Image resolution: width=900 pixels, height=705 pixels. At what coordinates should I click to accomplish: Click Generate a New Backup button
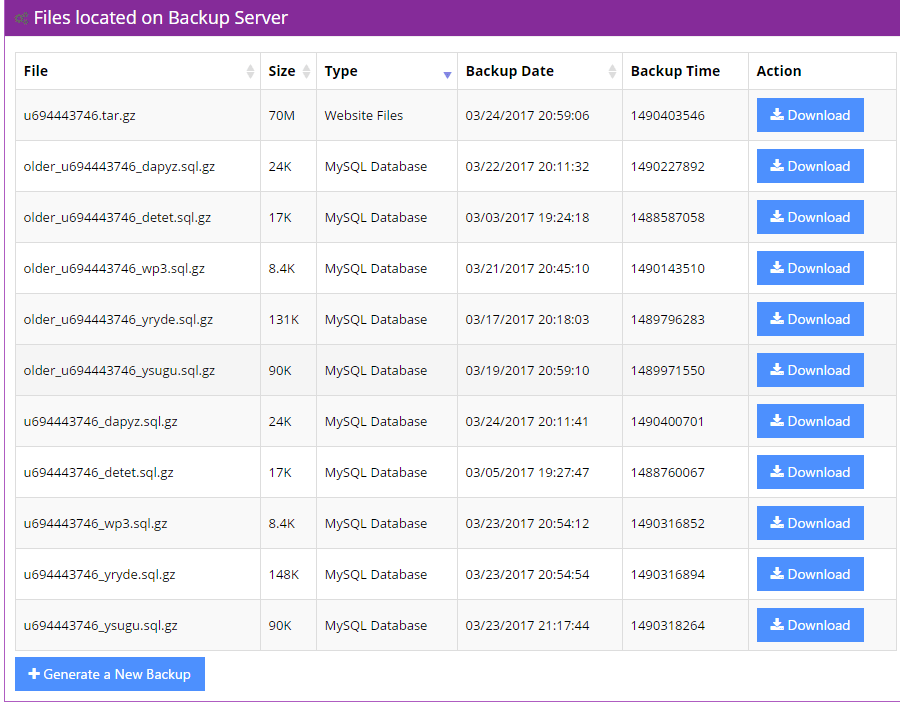pyautogui.click(x=110, y=674)
